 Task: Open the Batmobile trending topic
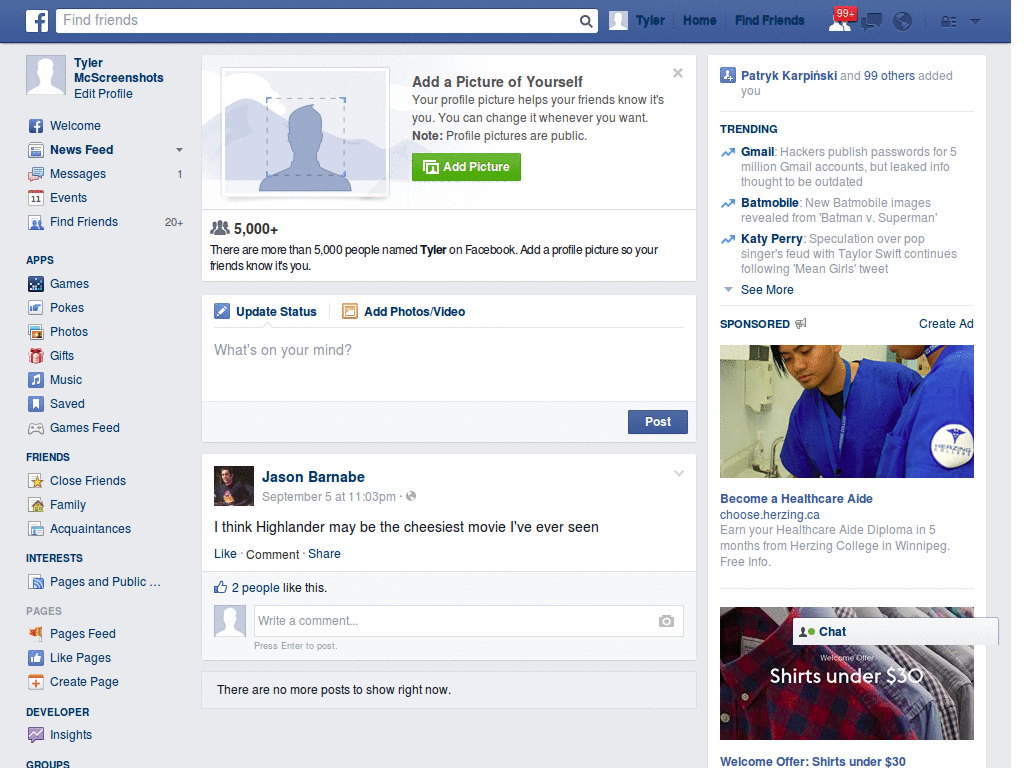click(x=769, y=203)
